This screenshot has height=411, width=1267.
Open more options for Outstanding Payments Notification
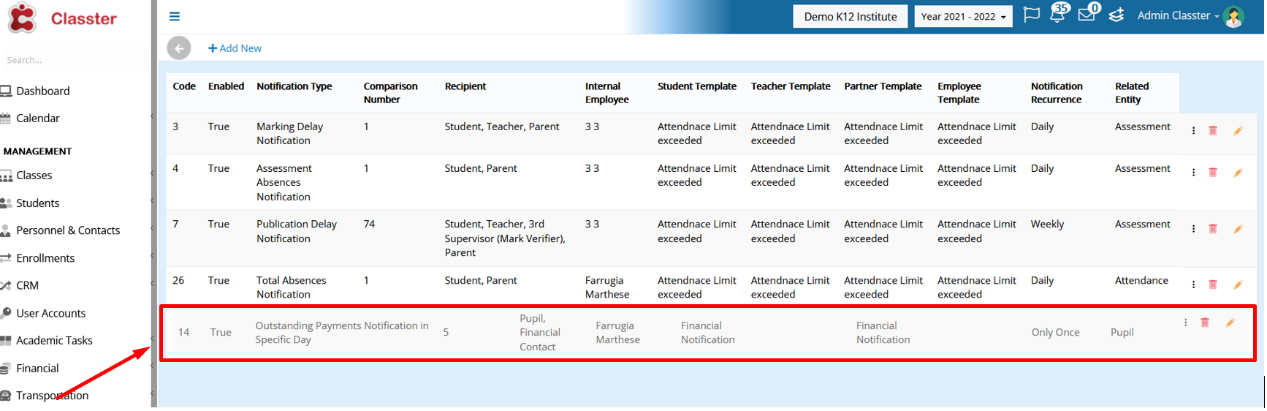click(x=1185, y=322)
